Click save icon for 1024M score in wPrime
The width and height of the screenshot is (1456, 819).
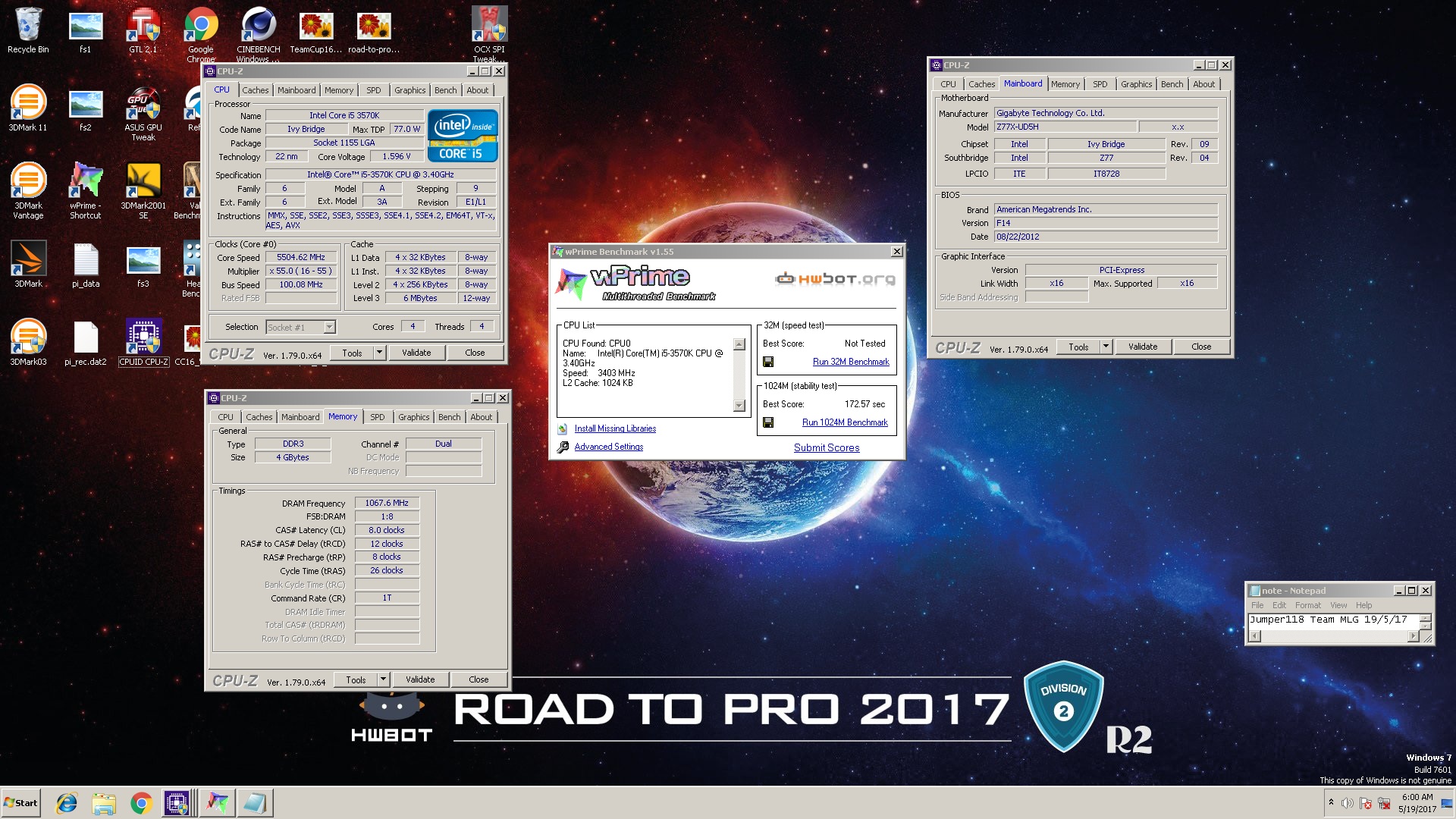[x=768, y=422]
